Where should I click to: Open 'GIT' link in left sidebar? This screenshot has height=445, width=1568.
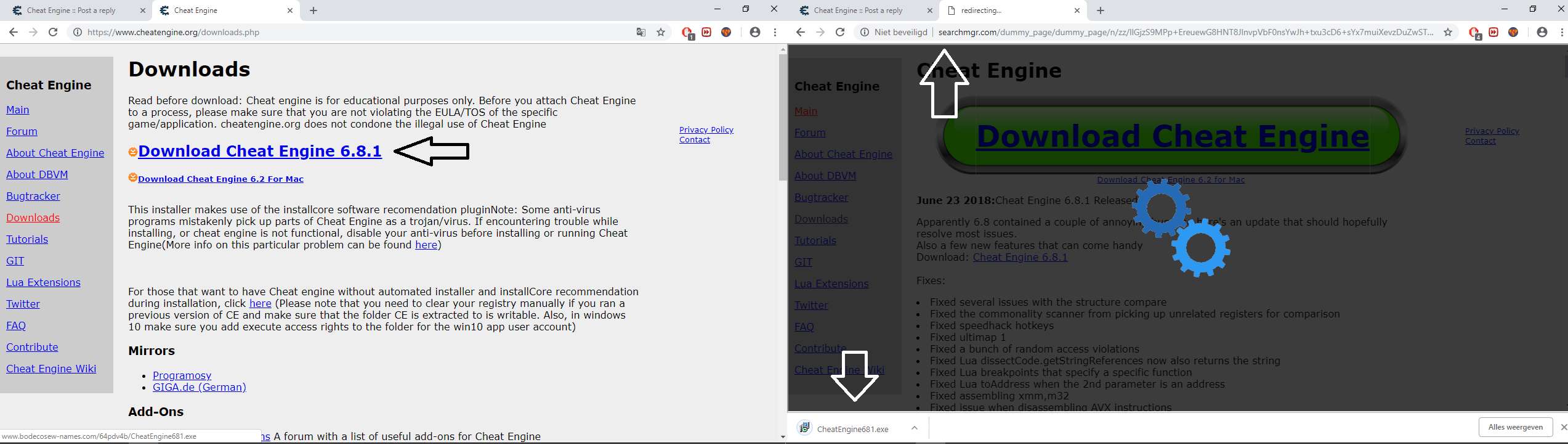coord(15,261)
